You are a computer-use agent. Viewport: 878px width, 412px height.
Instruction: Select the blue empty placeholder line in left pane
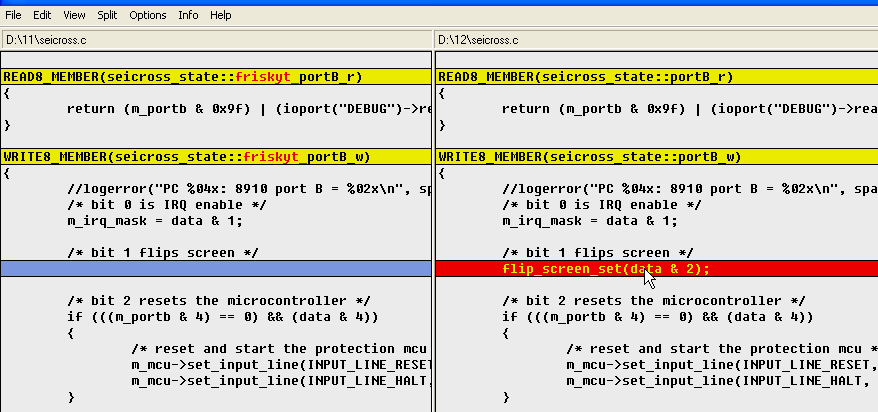pyautogui.click(x=215, y=268)
